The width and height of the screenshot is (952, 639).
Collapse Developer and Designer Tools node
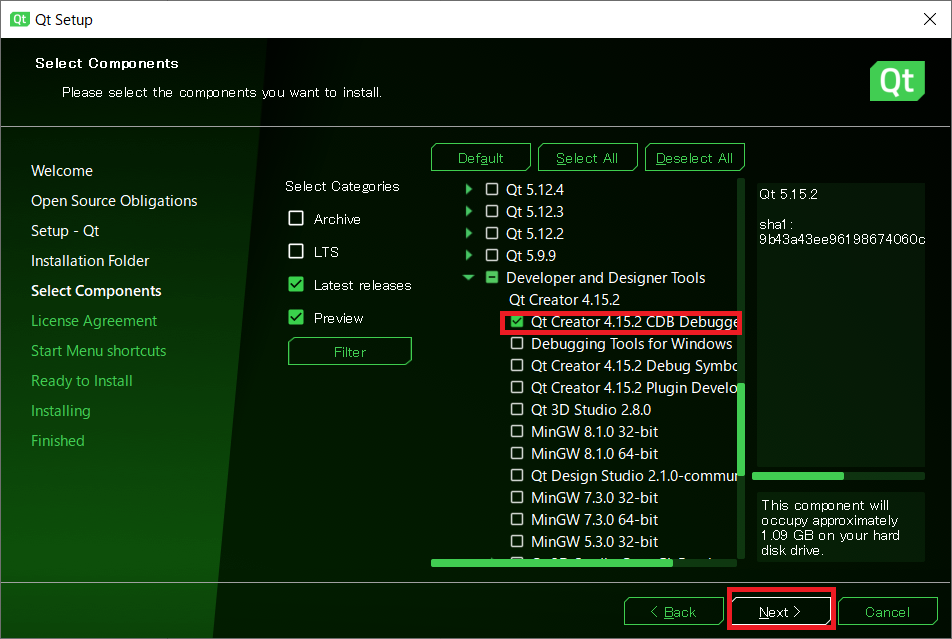468,278
